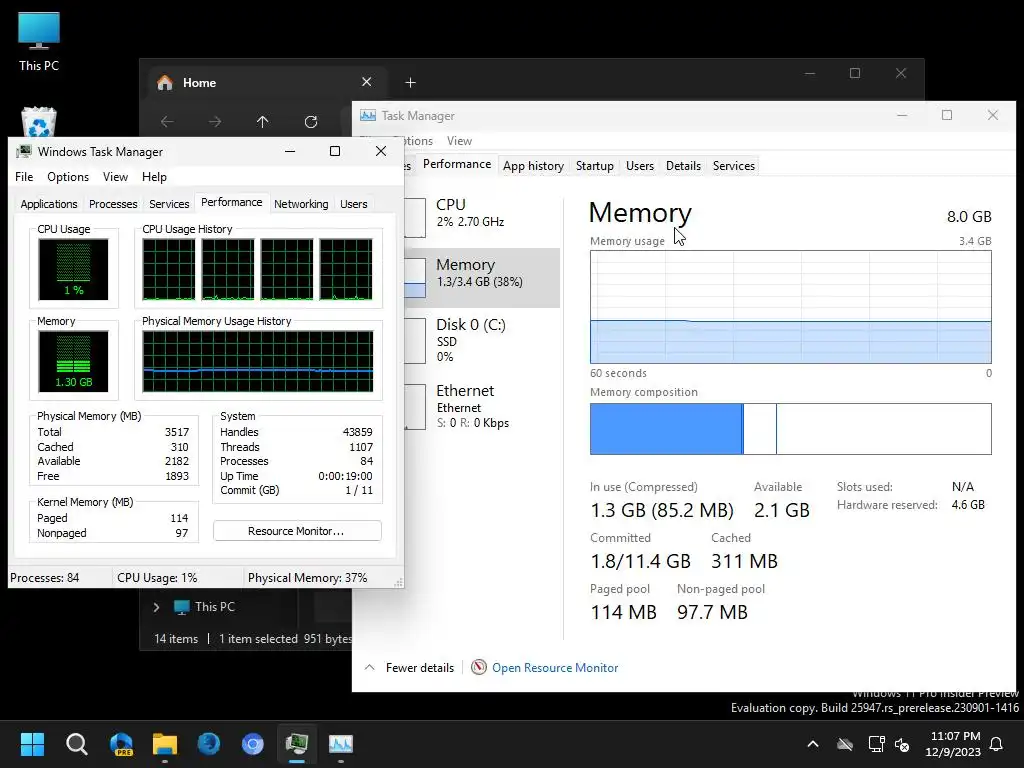
Task: Click the in-use part of Memory composition bar
Action: 666,428
